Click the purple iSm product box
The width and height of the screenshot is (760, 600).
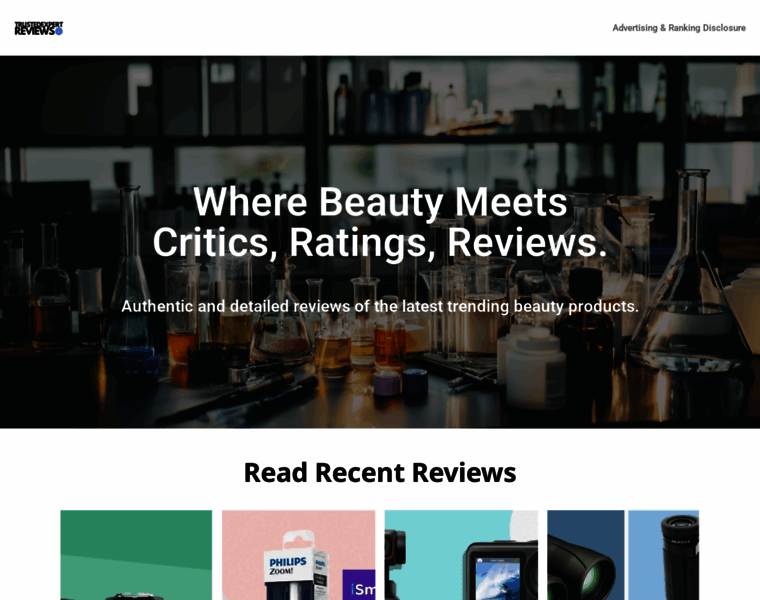click(359, 585)
